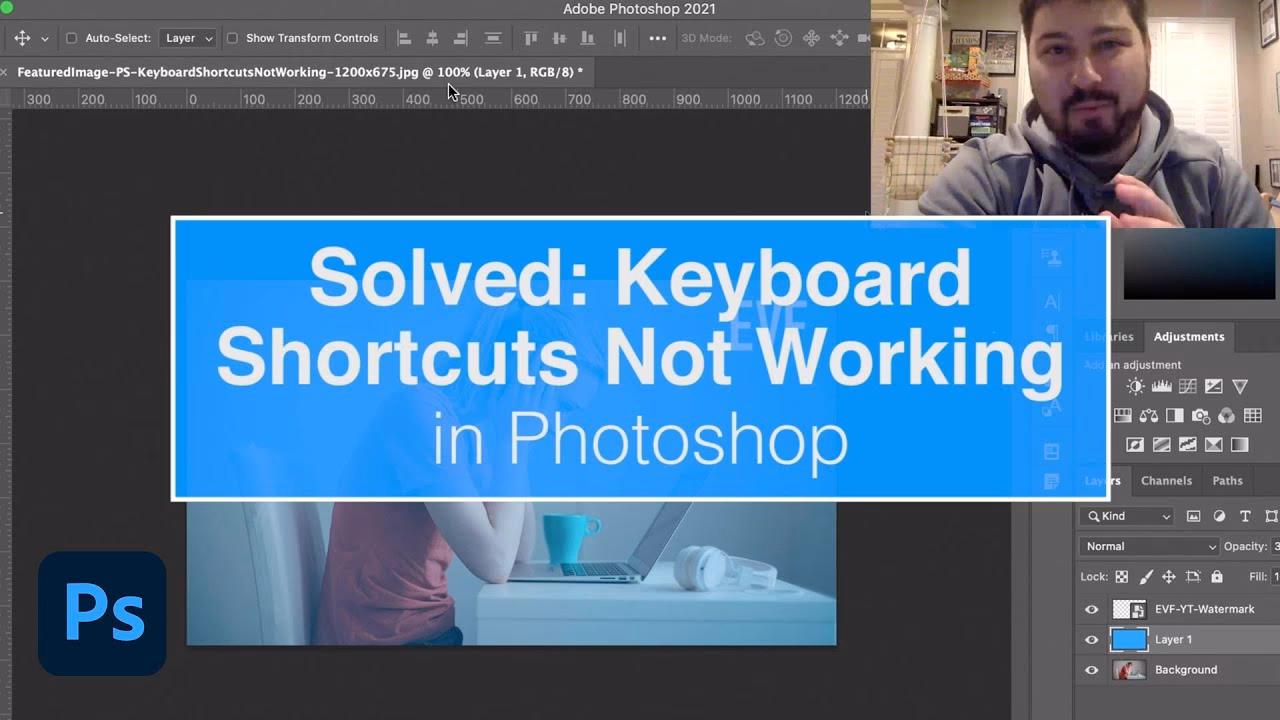The height and width of the screenshot is (720, 1280).
Task: Open the Kind filter dropdown
Action: coord(1126,515)
